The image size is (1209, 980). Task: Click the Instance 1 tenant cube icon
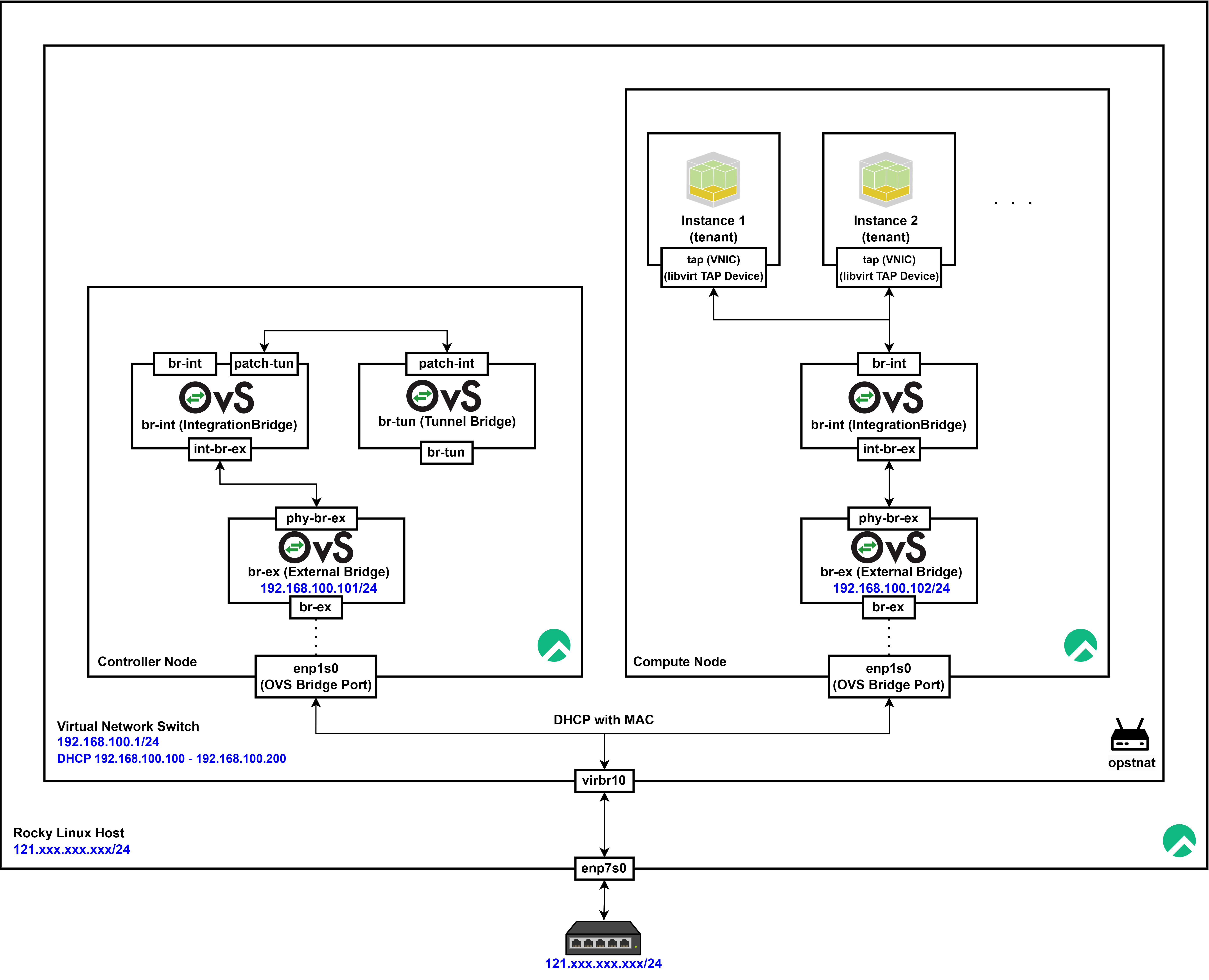coord(713,180)
